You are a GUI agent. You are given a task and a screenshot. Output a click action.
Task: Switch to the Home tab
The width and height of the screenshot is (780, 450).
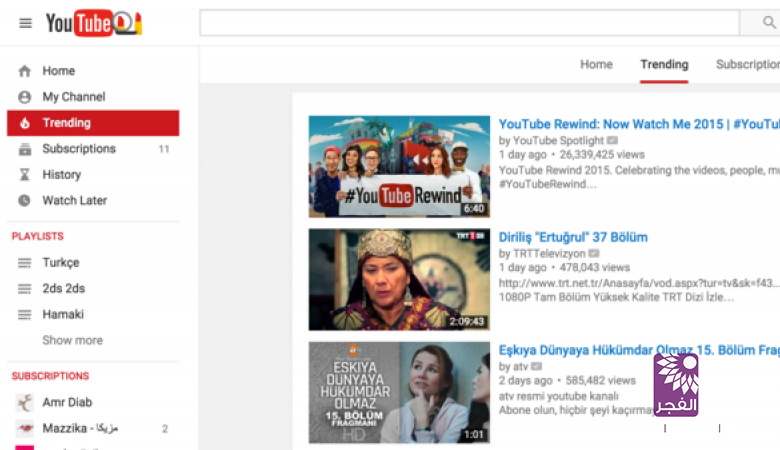pyautogui.click(x=596, y=65)
